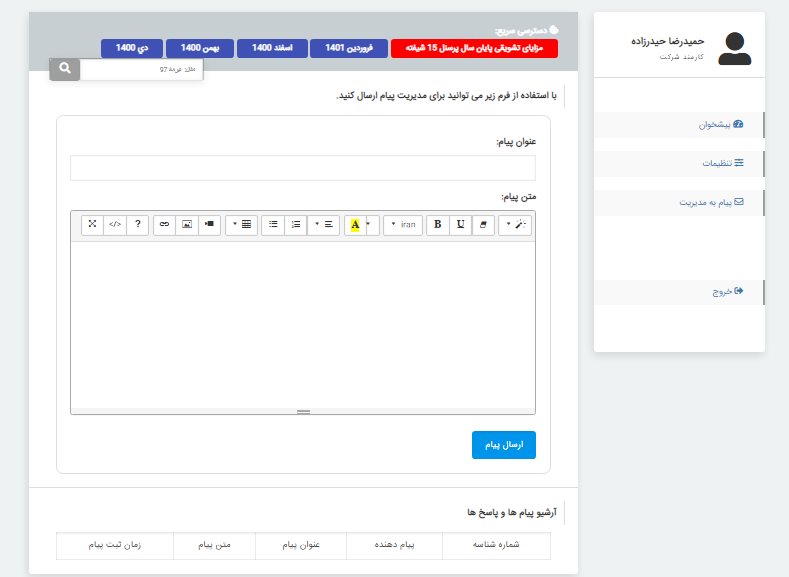This screenshot has width=789, height=577.
Task: Open paragraph alignment dropdown
Action: point(324,224)
